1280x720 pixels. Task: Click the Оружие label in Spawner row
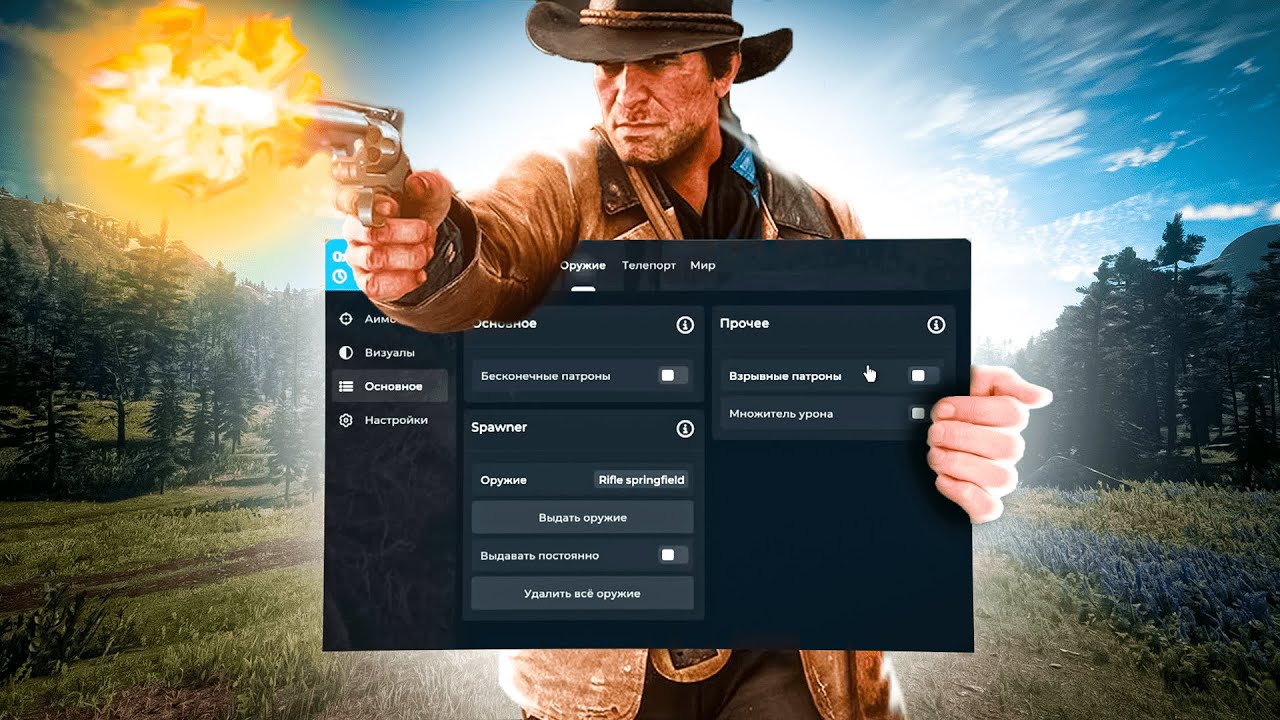tap(503, 481)
